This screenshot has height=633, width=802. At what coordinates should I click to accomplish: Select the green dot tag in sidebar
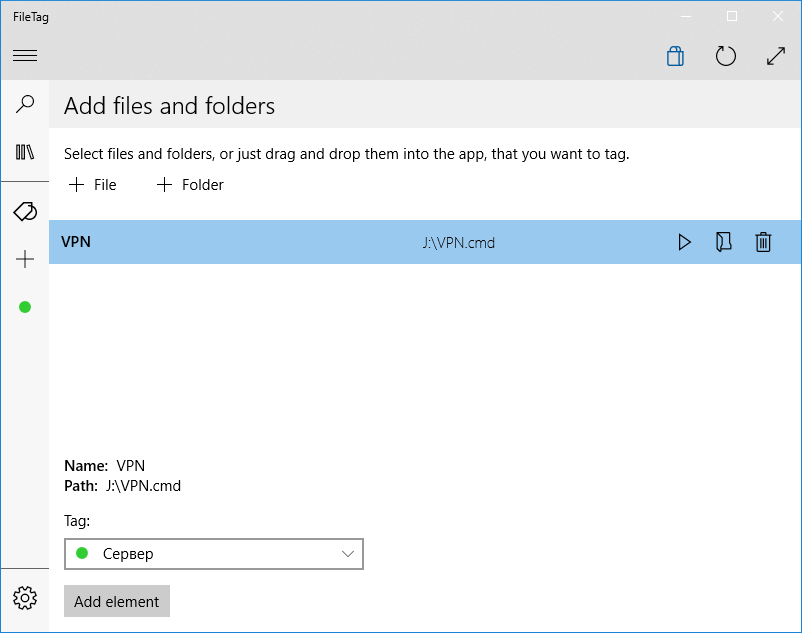25,307
